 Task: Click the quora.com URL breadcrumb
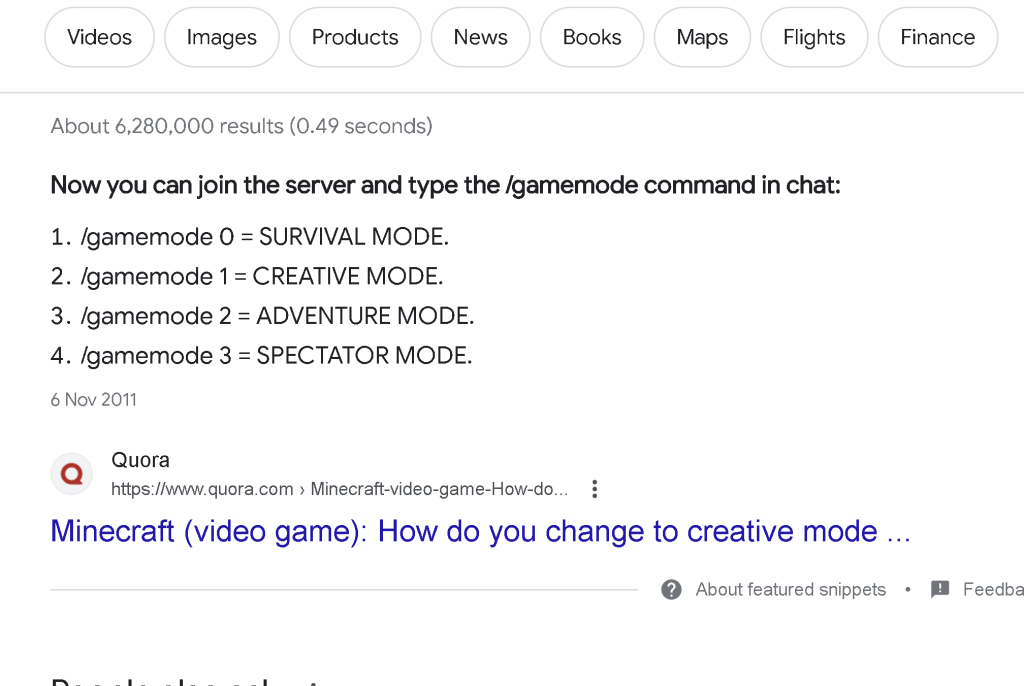click(x=339, y=489)
